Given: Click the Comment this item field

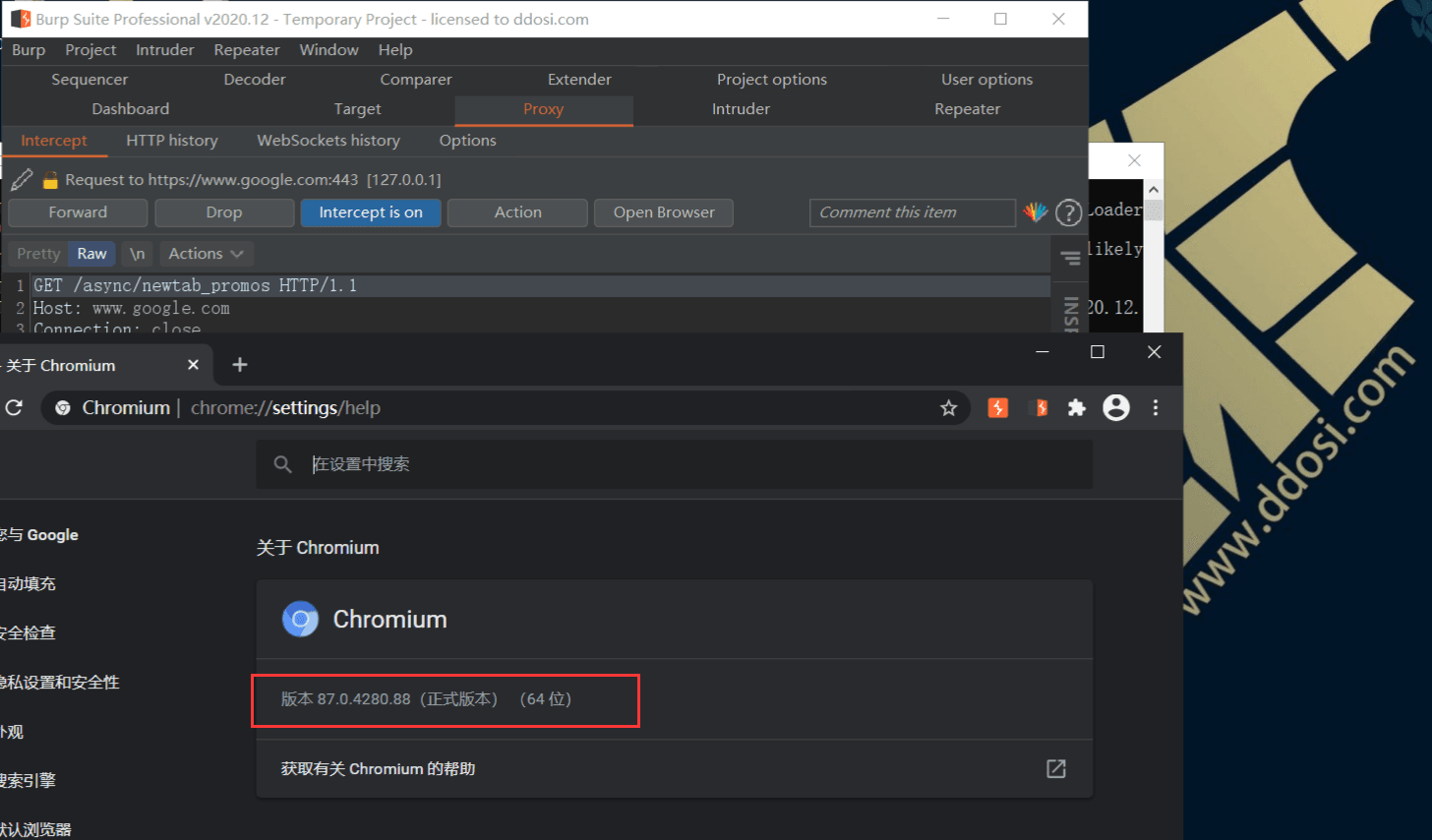Looking at the screenshot, I should (x=912, y=212).
